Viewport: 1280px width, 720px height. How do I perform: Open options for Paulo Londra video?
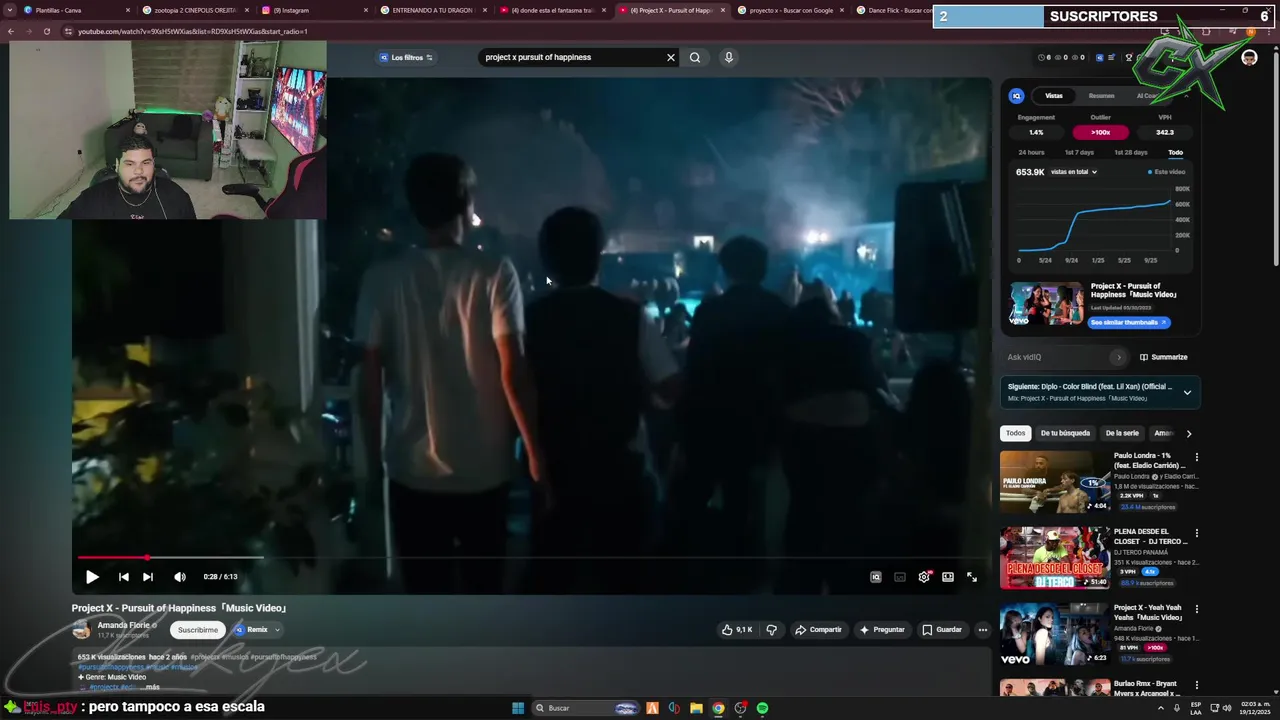point(1196,457)
